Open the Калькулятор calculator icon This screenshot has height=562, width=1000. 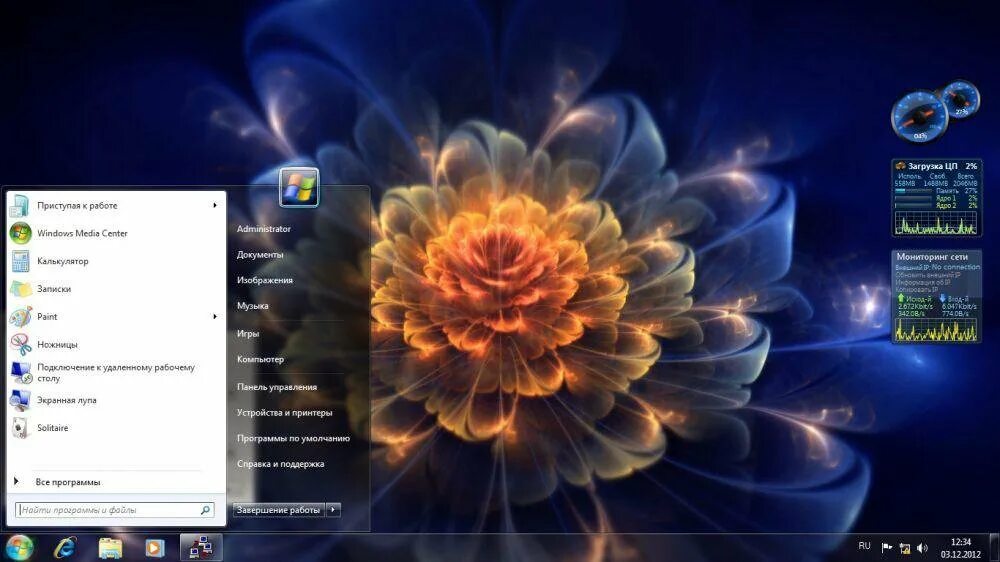pos(20,261)
